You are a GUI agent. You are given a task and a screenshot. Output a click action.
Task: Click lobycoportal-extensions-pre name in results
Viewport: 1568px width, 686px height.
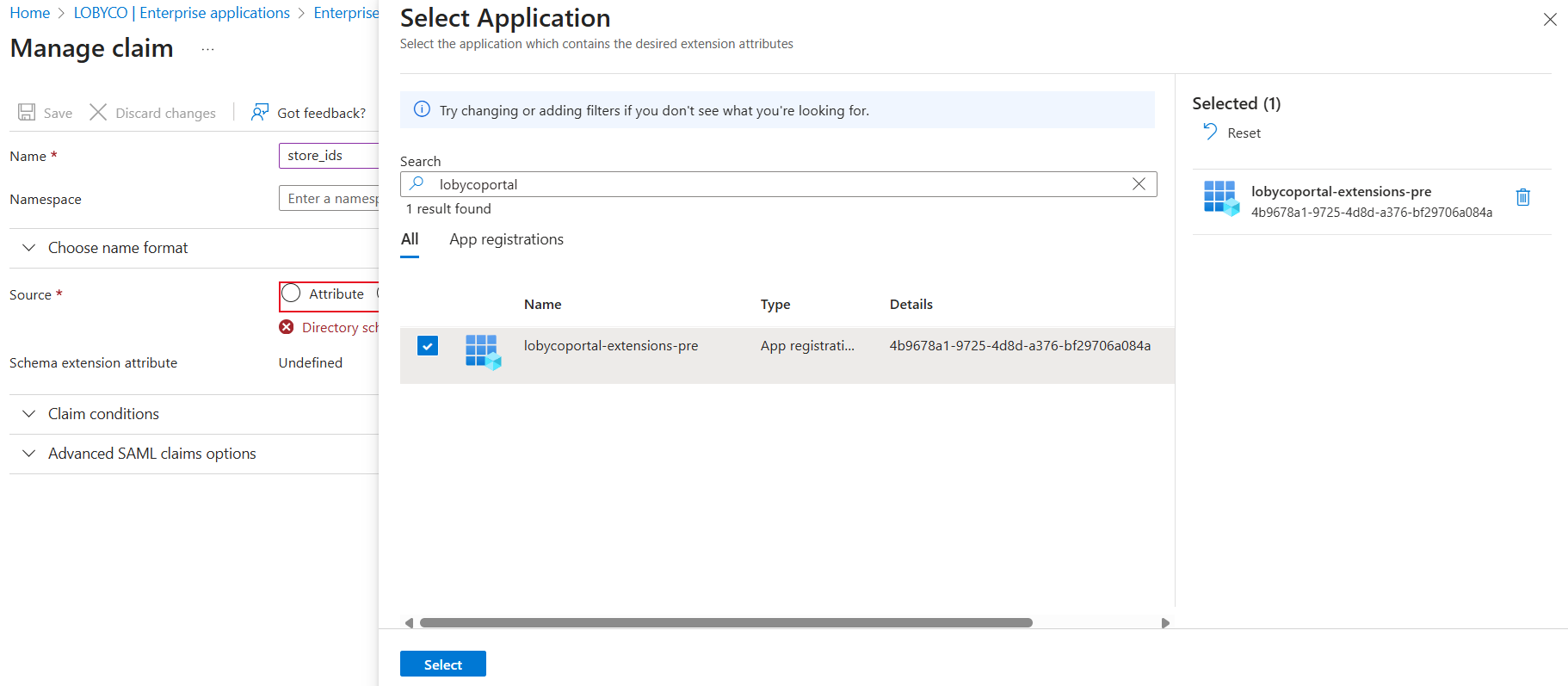(x=611, y=345)
